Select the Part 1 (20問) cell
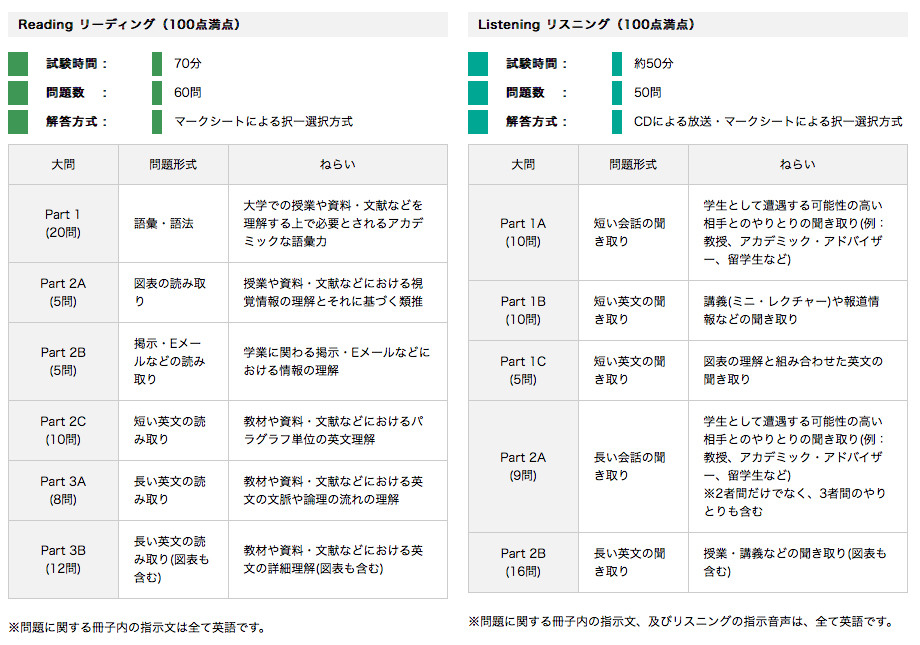Screen dimensions: 920x645 (63, 224)
